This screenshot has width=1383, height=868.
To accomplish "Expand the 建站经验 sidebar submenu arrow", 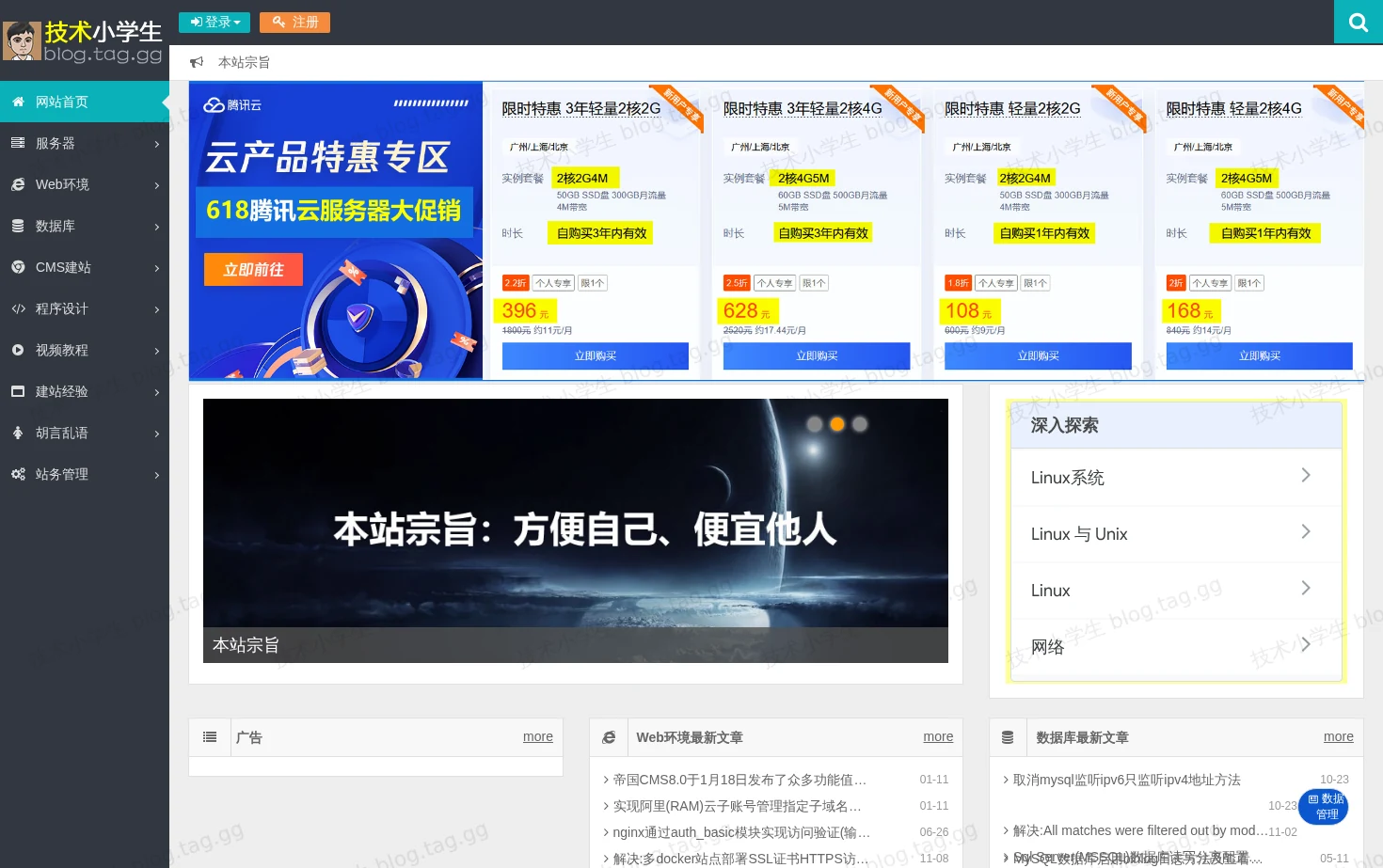I will [156, 392].
